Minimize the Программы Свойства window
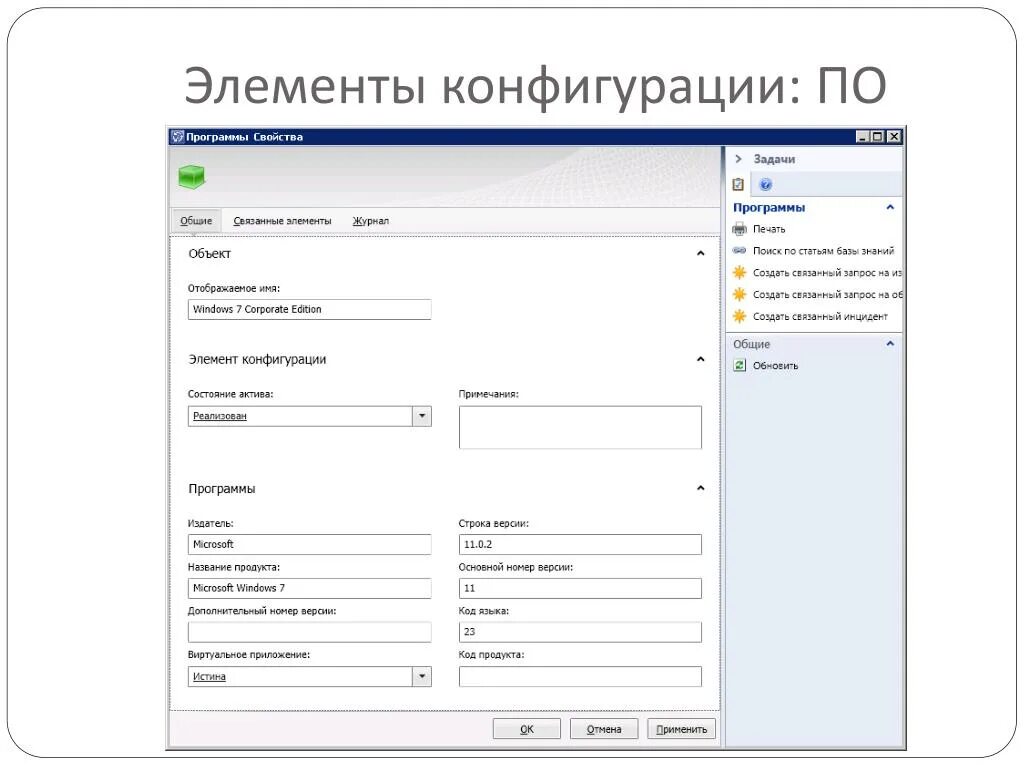The width and height of the screenshot is (1024, 768). (863, 136)
